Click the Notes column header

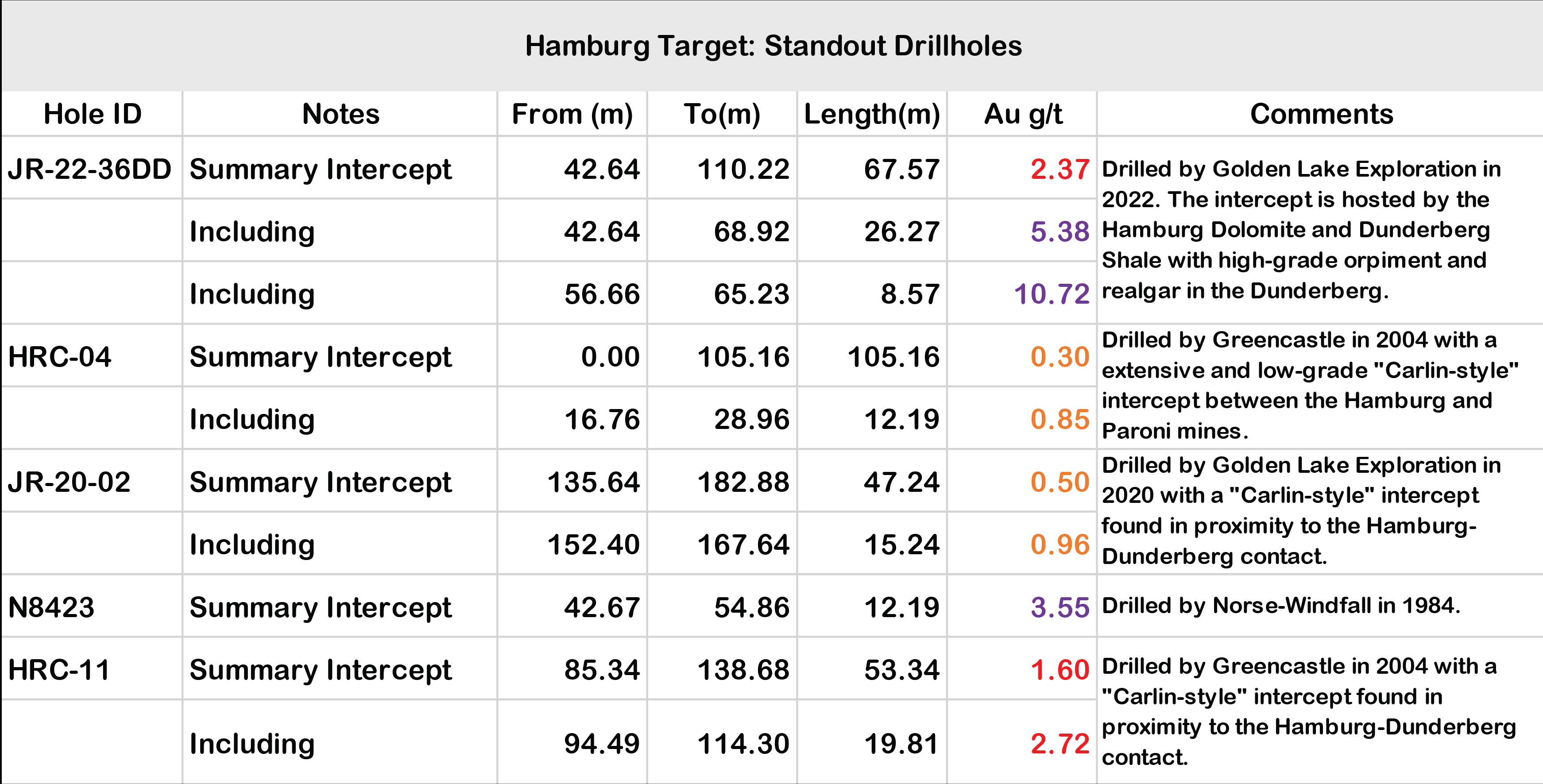pos(340,114)
